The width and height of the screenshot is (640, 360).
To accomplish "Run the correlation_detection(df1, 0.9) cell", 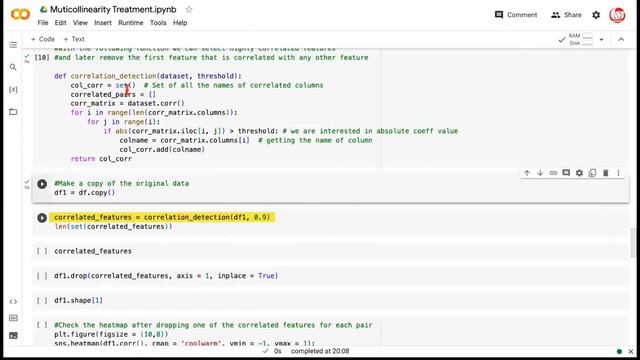I will click(42, 218).
